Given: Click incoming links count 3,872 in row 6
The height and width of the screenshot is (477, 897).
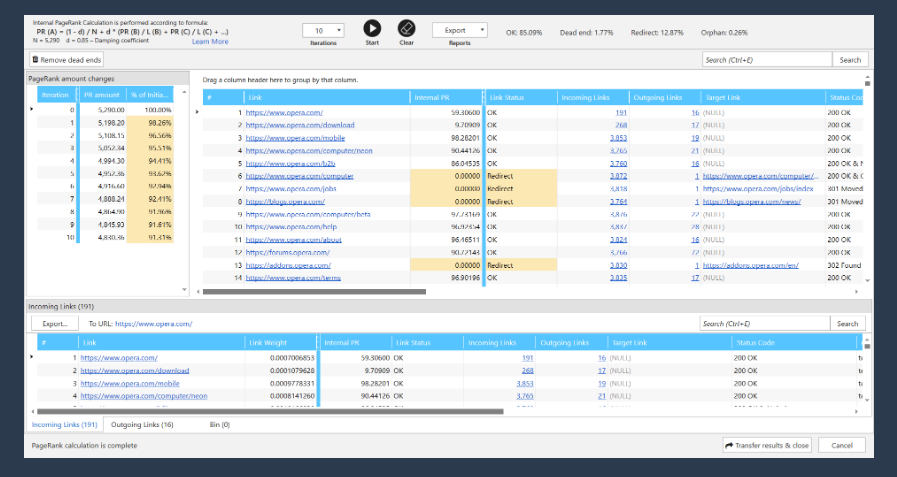Looking at the screenshot, I should coord(618,176).
